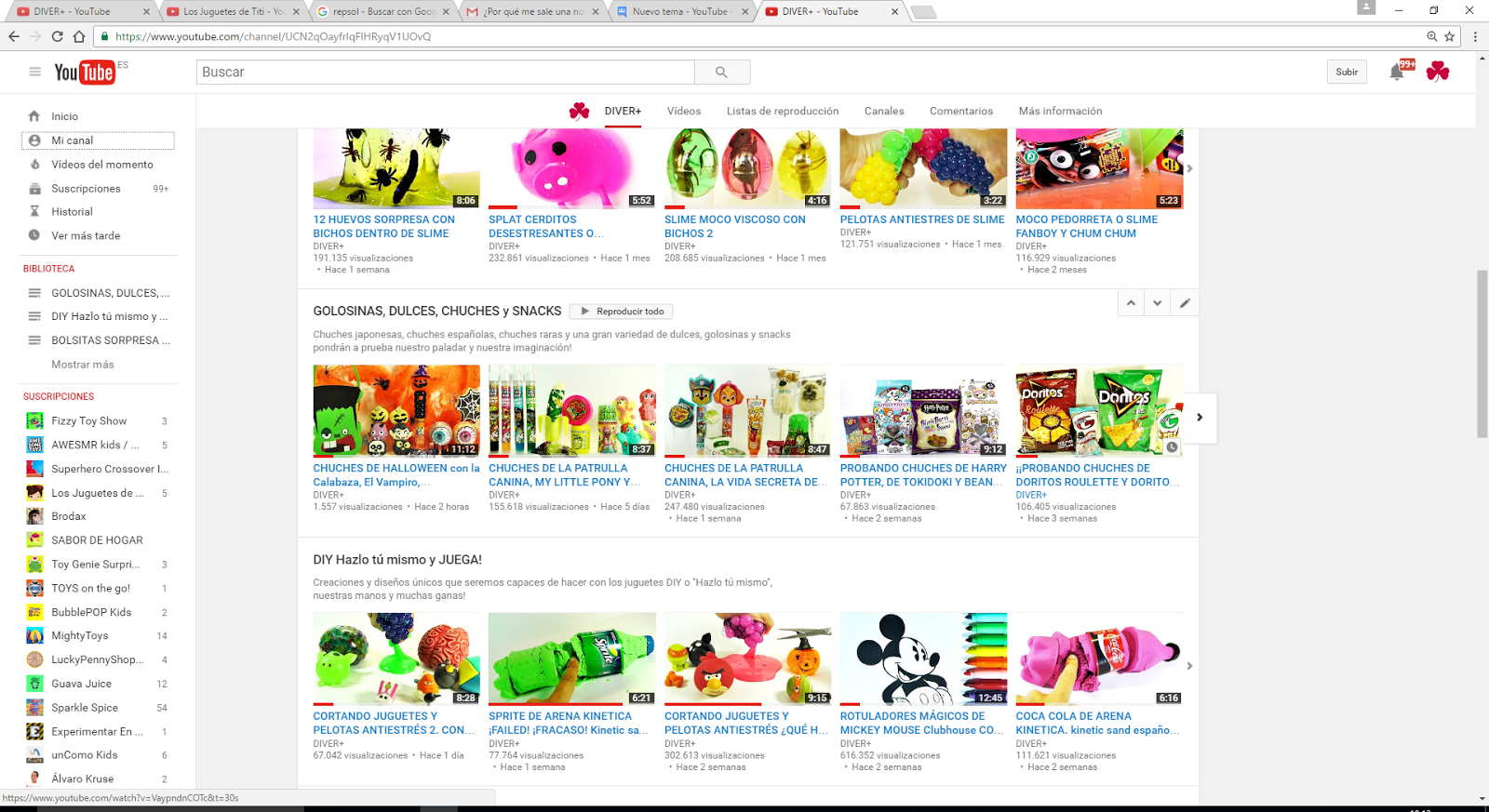1489x812 pixels.
Task: Click the Subir upload button
Action: pos(1347,72)
